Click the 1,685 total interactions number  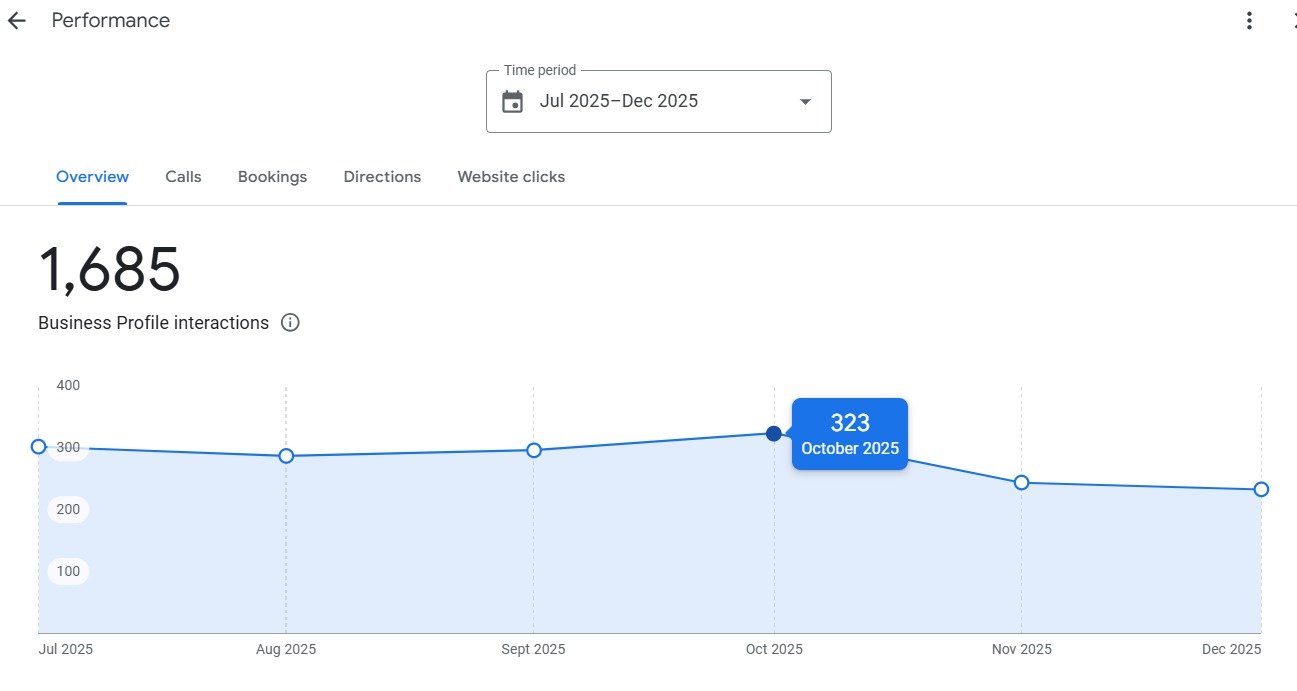pos(109,270)
